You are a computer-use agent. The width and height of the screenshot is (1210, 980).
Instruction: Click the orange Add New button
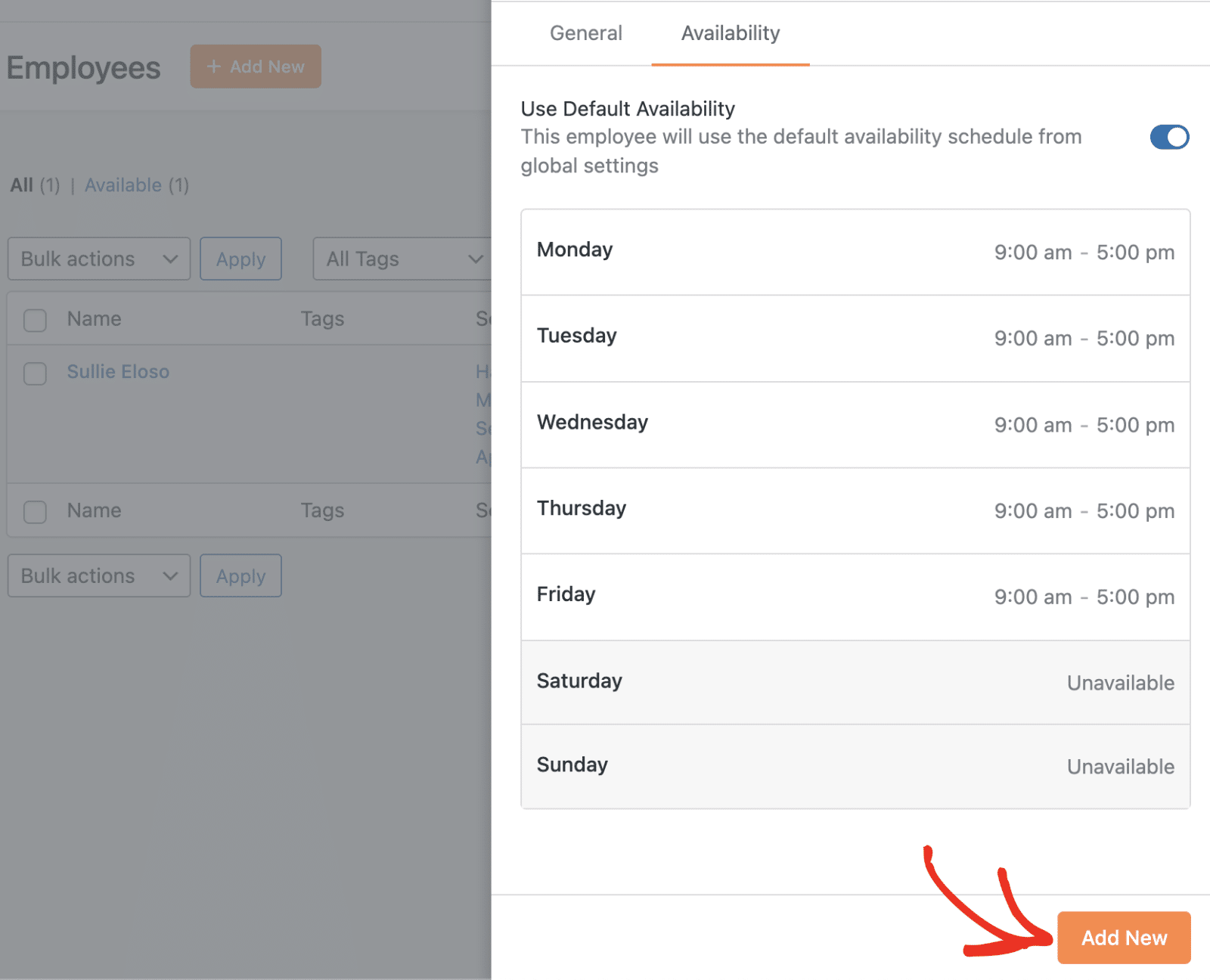tap(1123, 938)
